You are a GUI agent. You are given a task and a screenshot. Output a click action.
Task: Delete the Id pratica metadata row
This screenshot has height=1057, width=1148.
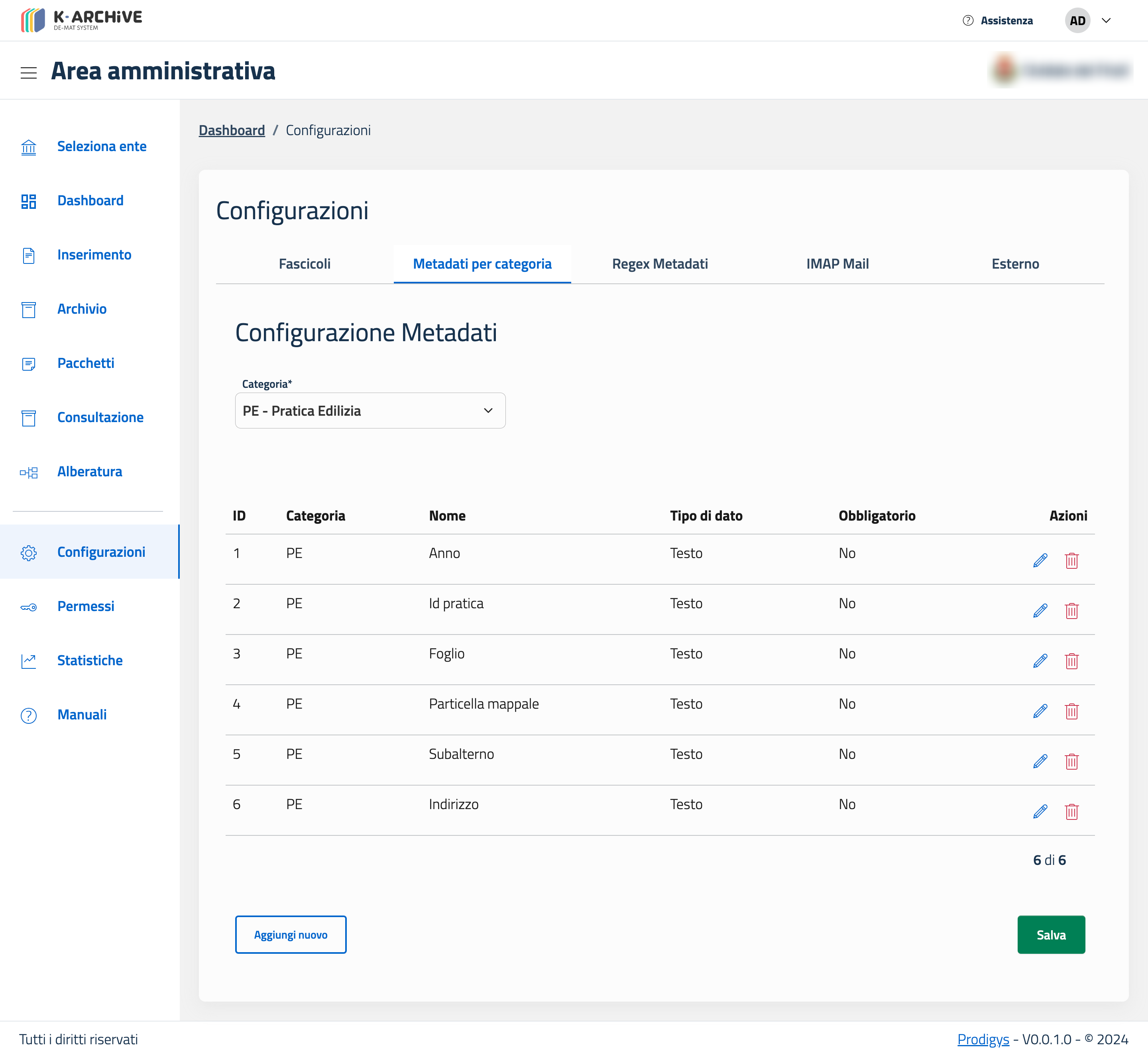[1071, 611]
